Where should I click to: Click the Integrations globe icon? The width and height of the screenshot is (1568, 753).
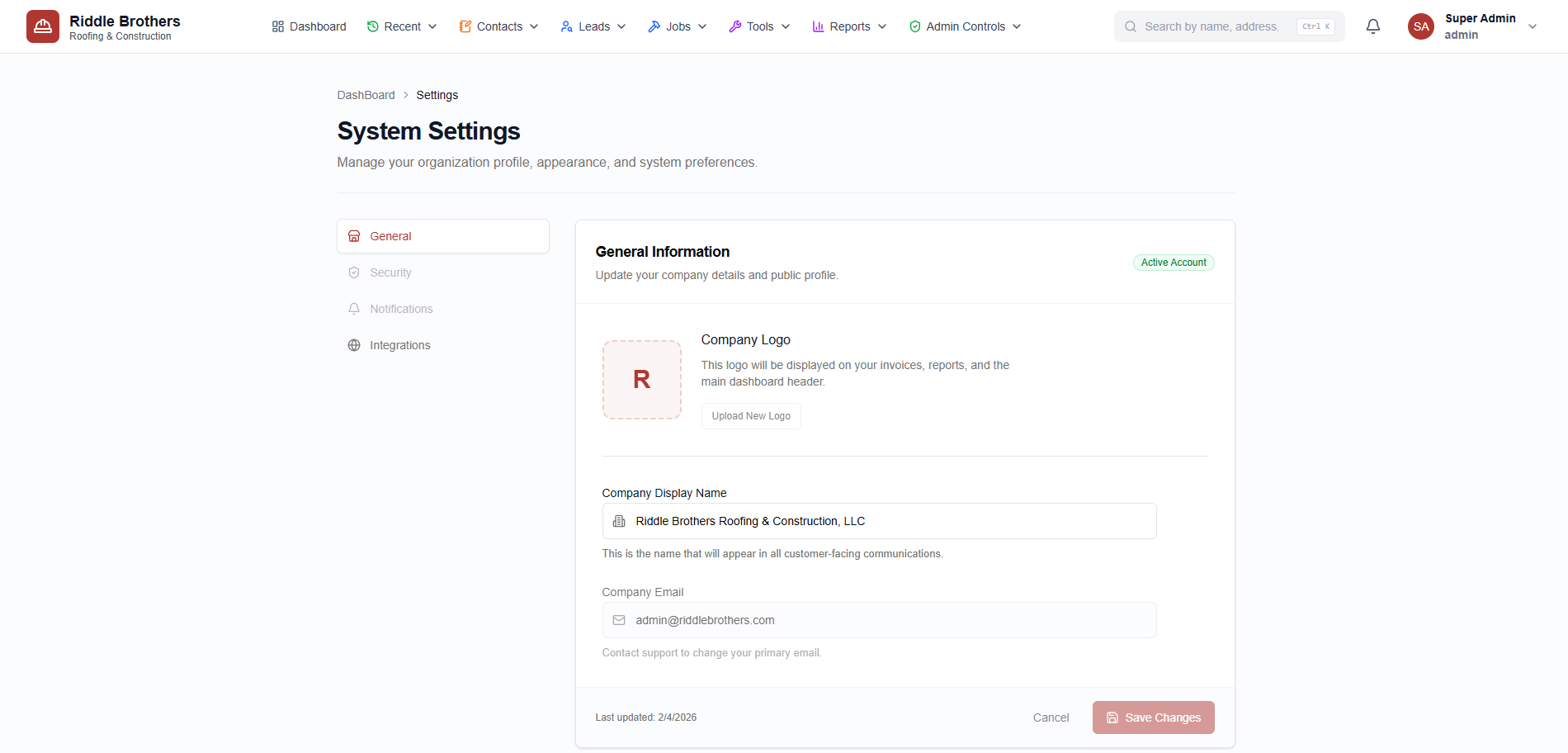[x=354, y=344]
